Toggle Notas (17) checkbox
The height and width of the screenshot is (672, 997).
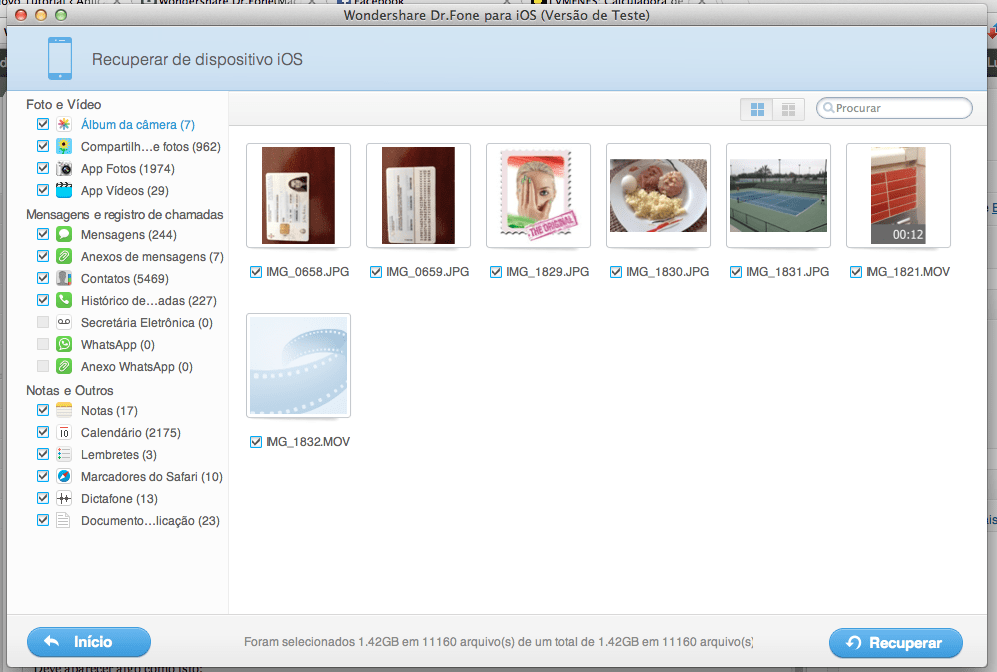coord(43,410)
